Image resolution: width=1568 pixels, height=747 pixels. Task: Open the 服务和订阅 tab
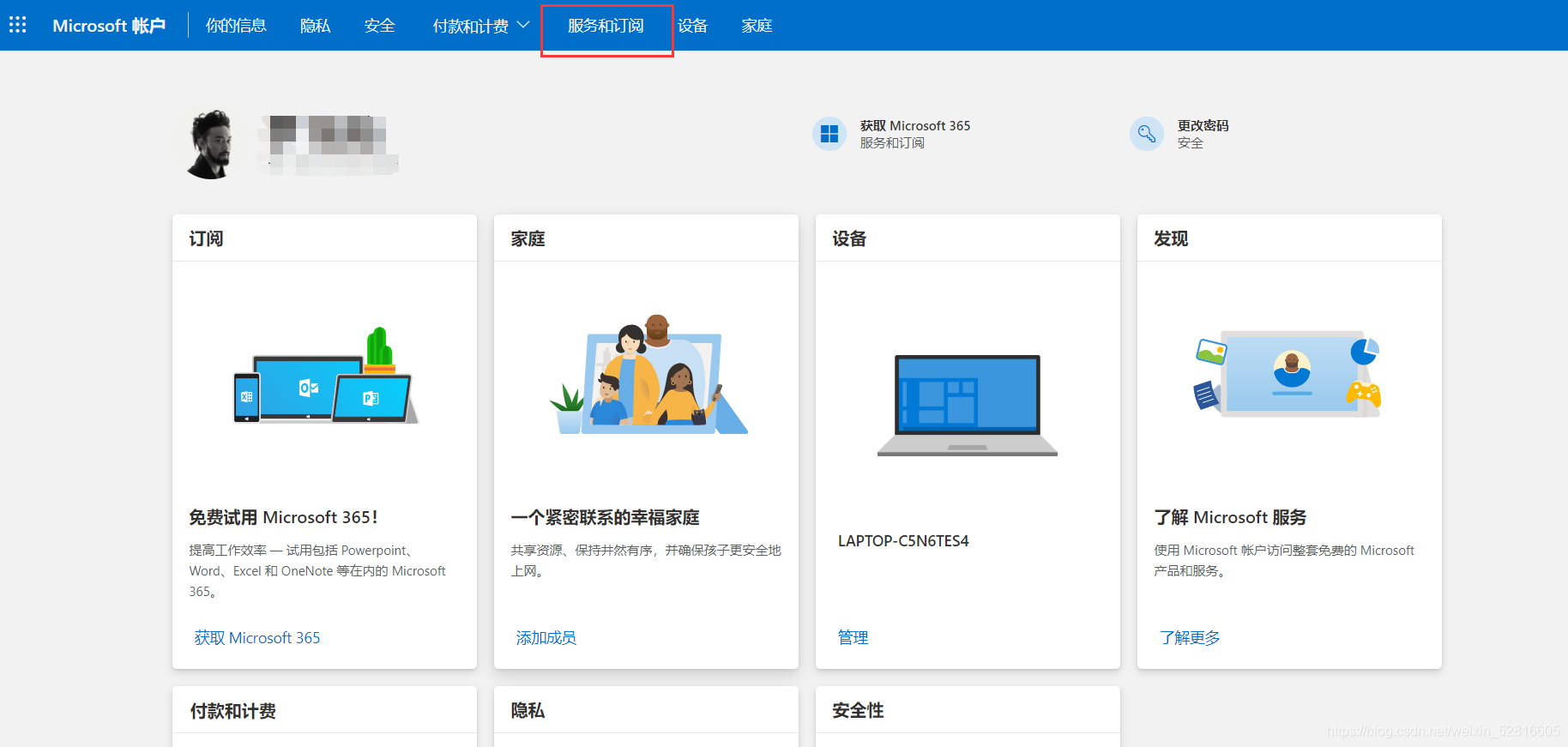(x=606, y=26)
